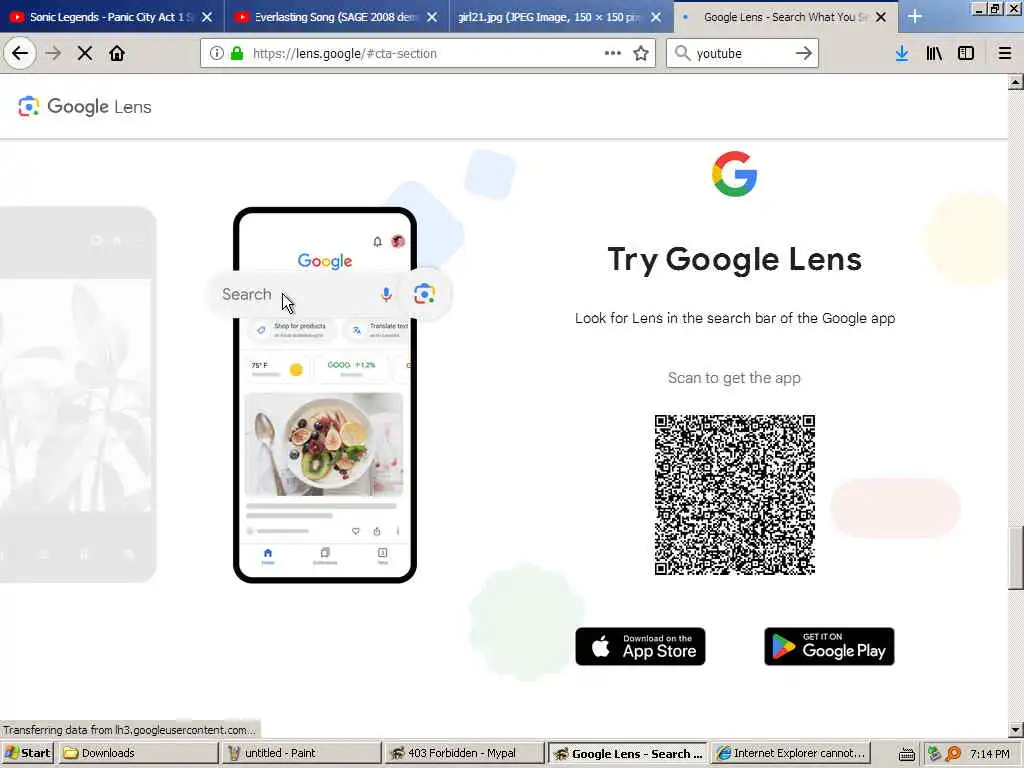Screen dimensions: 1024x768
Task: Click the Lens camera icon in the phone search bar
Action: coord(424,295)
